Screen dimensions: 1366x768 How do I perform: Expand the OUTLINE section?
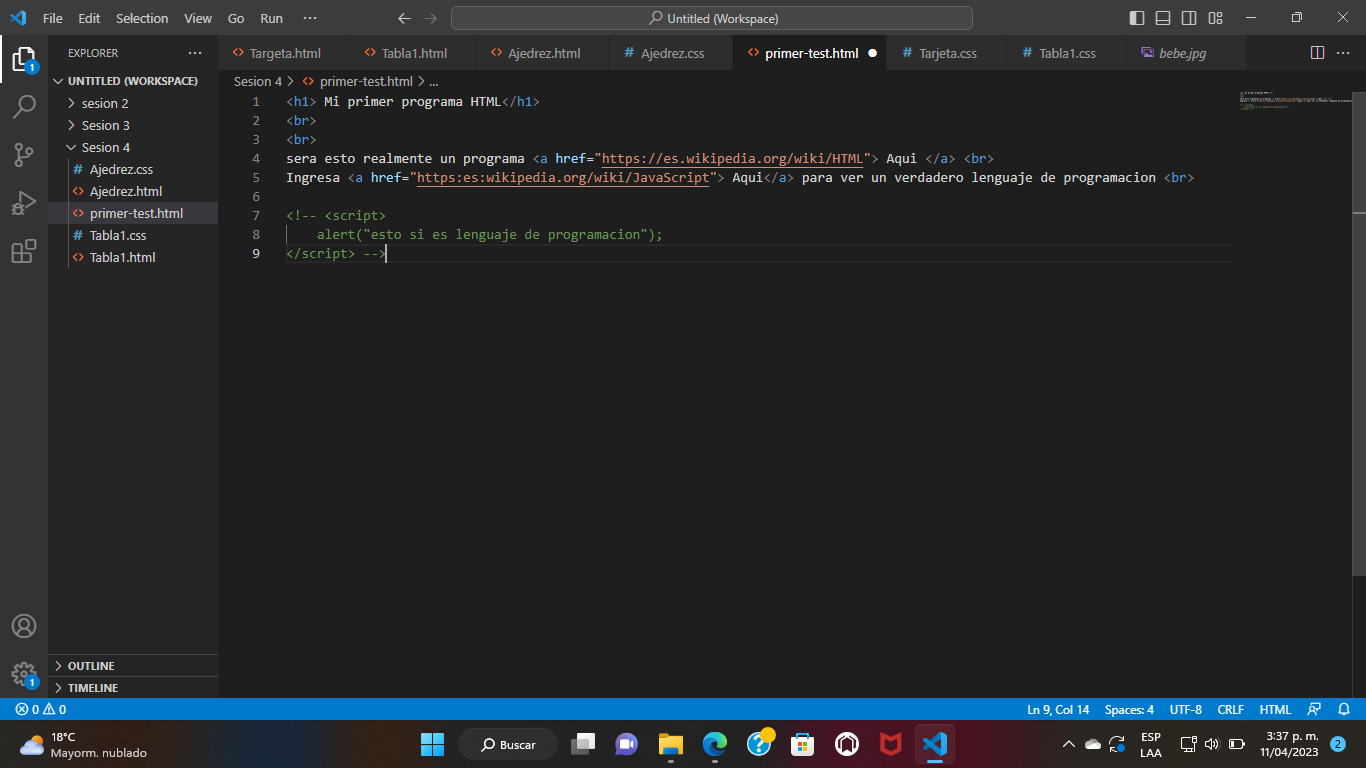click(133, 666)
